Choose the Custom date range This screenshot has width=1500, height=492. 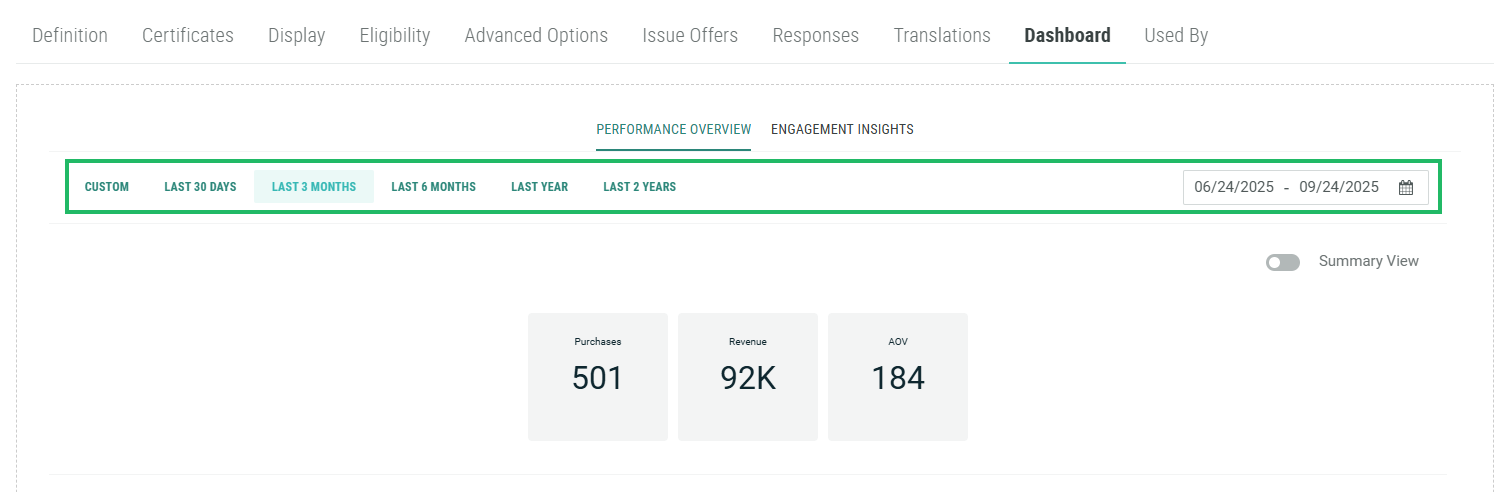[107, 187]
